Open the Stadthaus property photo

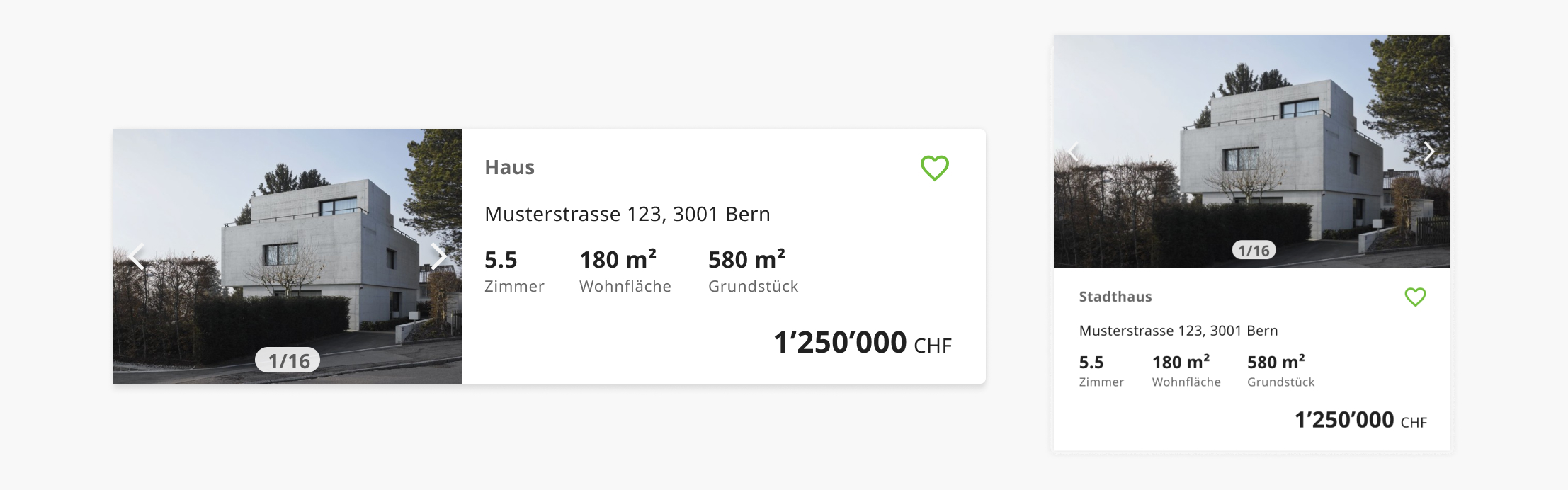tap(1252, 152)
